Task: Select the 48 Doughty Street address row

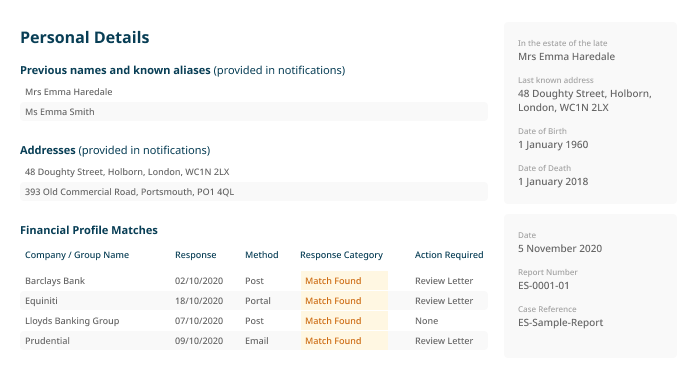Action: click(x=254, y=172)
